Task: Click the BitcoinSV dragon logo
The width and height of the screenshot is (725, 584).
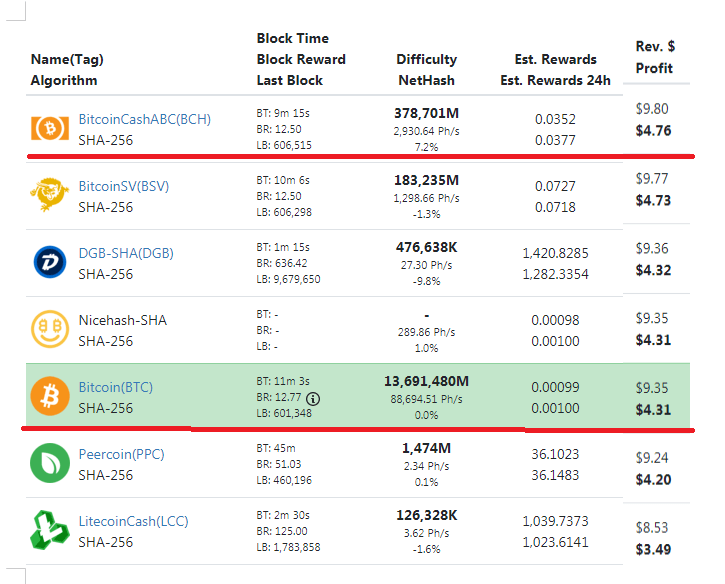Action: coord(48,196)
